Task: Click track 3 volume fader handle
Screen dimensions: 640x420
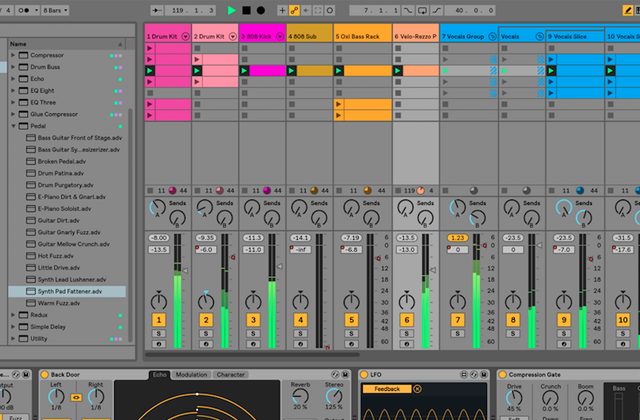Action: click(280, 267)
